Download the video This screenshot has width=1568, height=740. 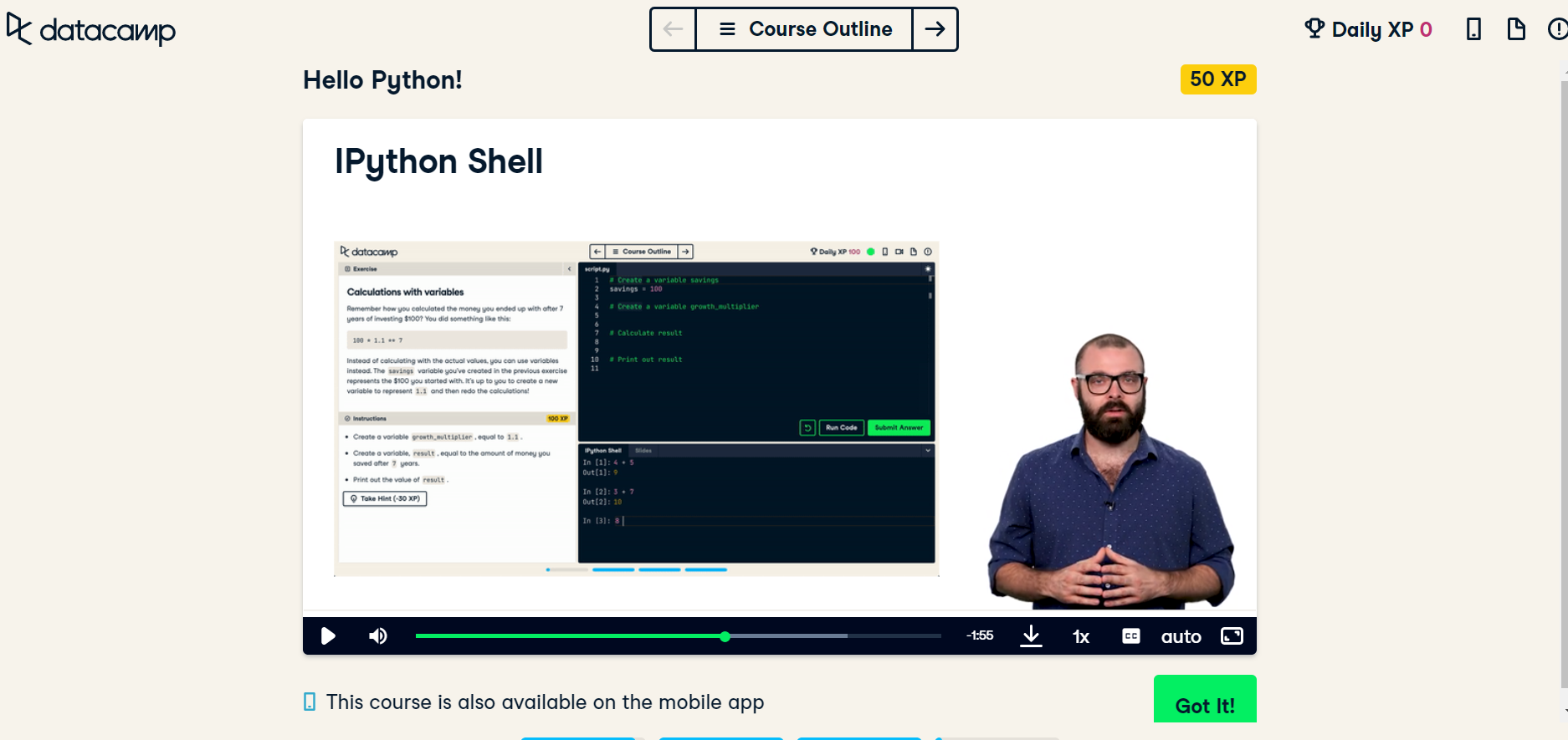tap(1032, 636)
